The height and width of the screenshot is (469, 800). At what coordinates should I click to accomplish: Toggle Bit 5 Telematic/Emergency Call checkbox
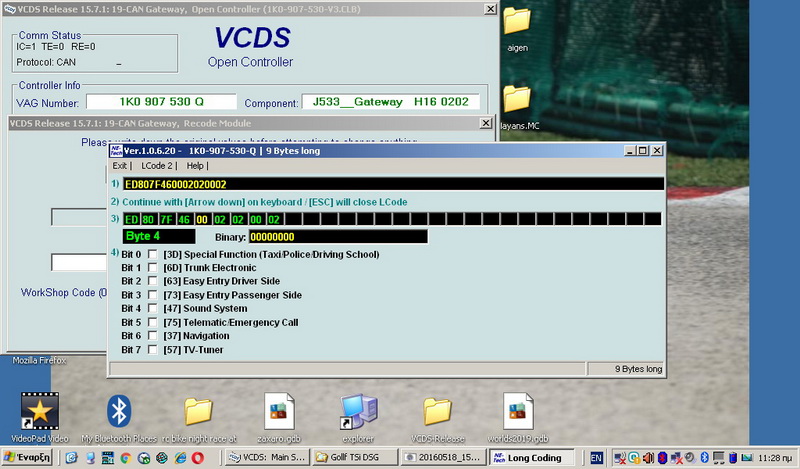coord(152,322)
